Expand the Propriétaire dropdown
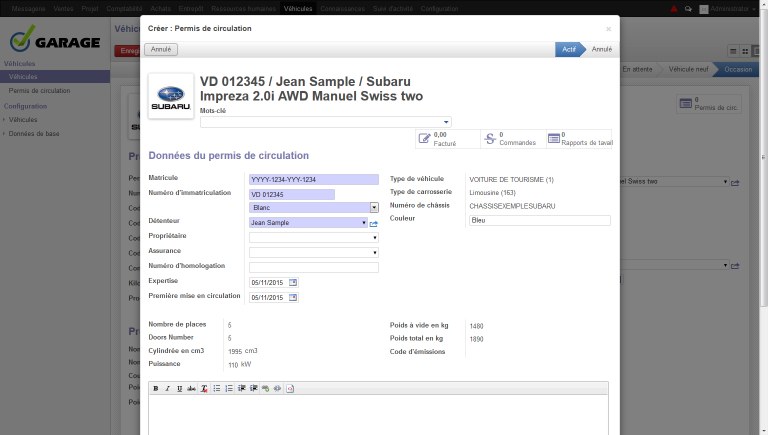Screen dimensions: 768x435 click(374, 238)
